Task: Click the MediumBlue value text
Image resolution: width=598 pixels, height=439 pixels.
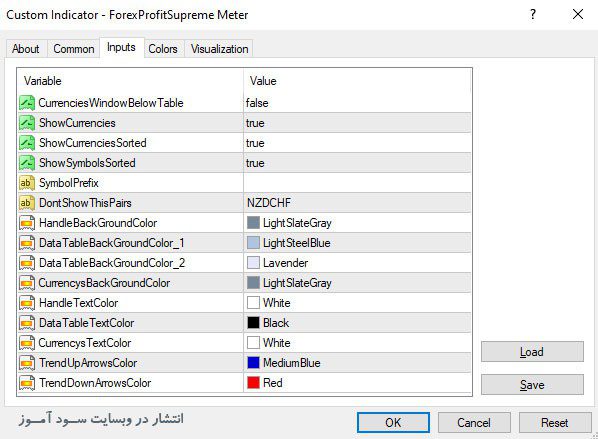Action: (x=292, y=363)
